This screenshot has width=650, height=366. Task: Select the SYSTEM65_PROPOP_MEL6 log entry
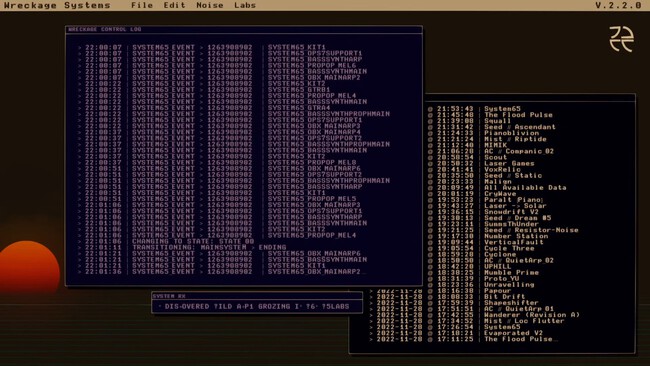point(217,65)
